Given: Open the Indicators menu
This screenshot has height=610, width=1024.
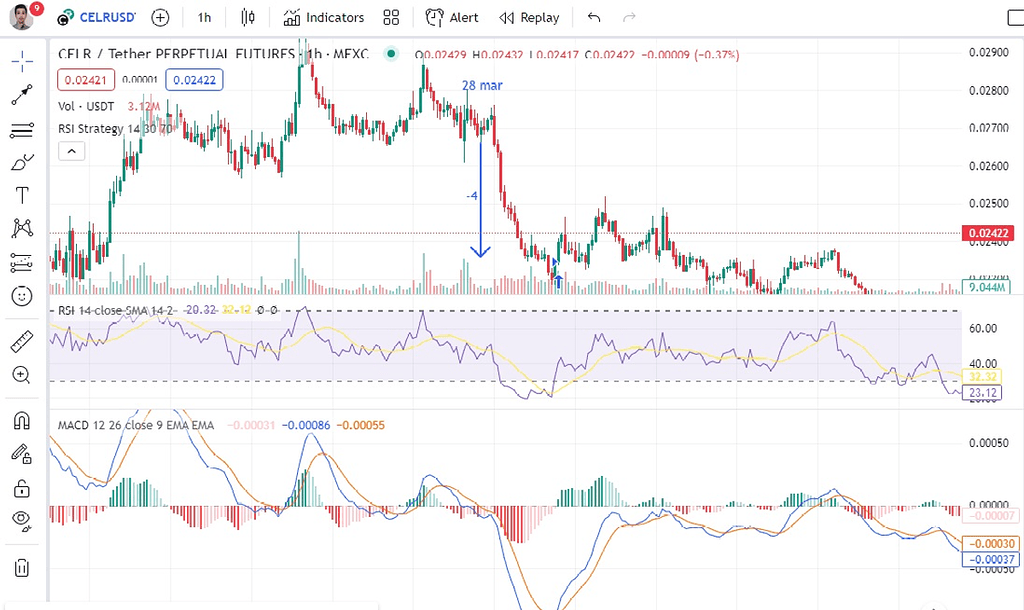Looking at the screenshot, I should (323, 18).
